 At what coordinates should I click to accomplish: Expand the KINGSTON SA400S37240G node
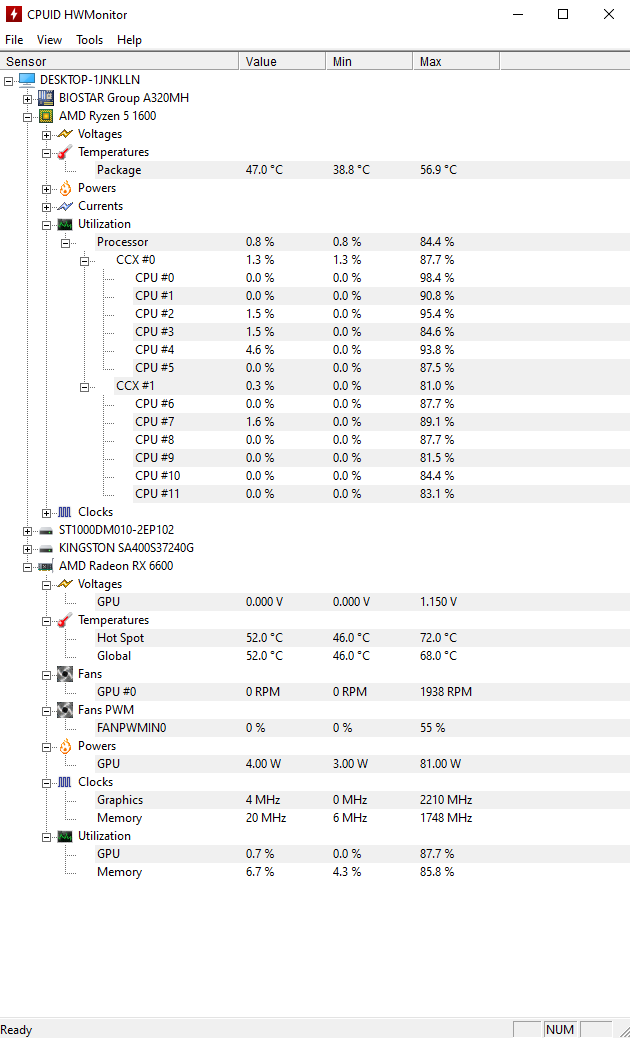(27, 549)
